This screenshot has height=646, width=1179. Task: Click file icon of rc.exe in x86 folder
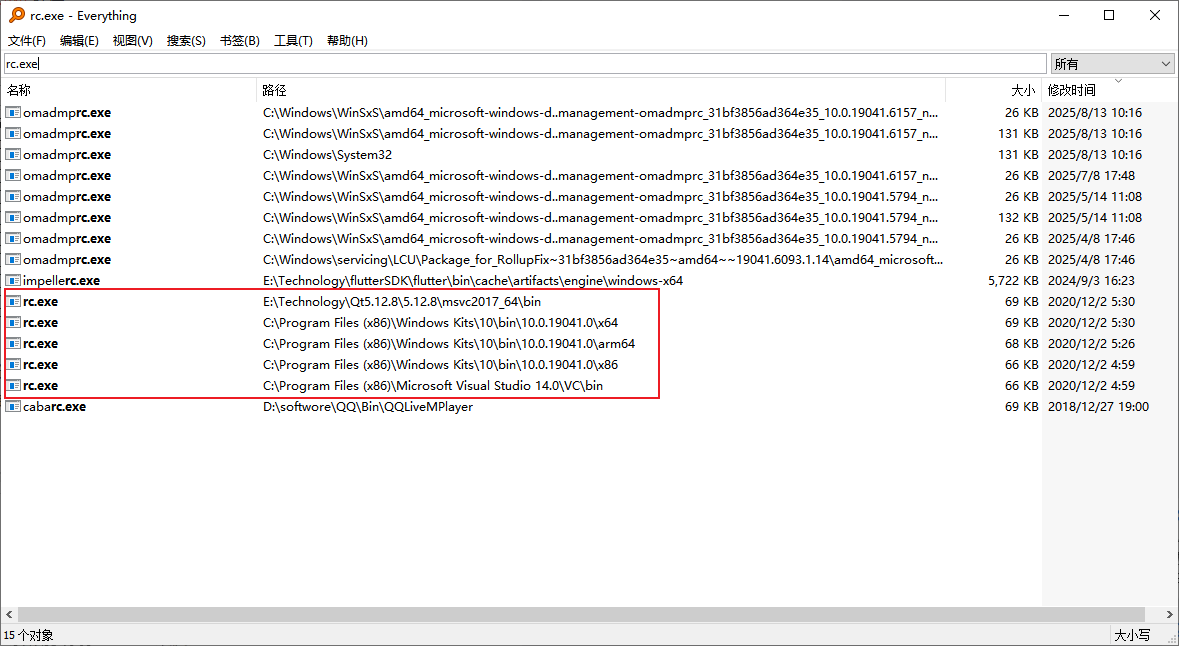point(13,365)
